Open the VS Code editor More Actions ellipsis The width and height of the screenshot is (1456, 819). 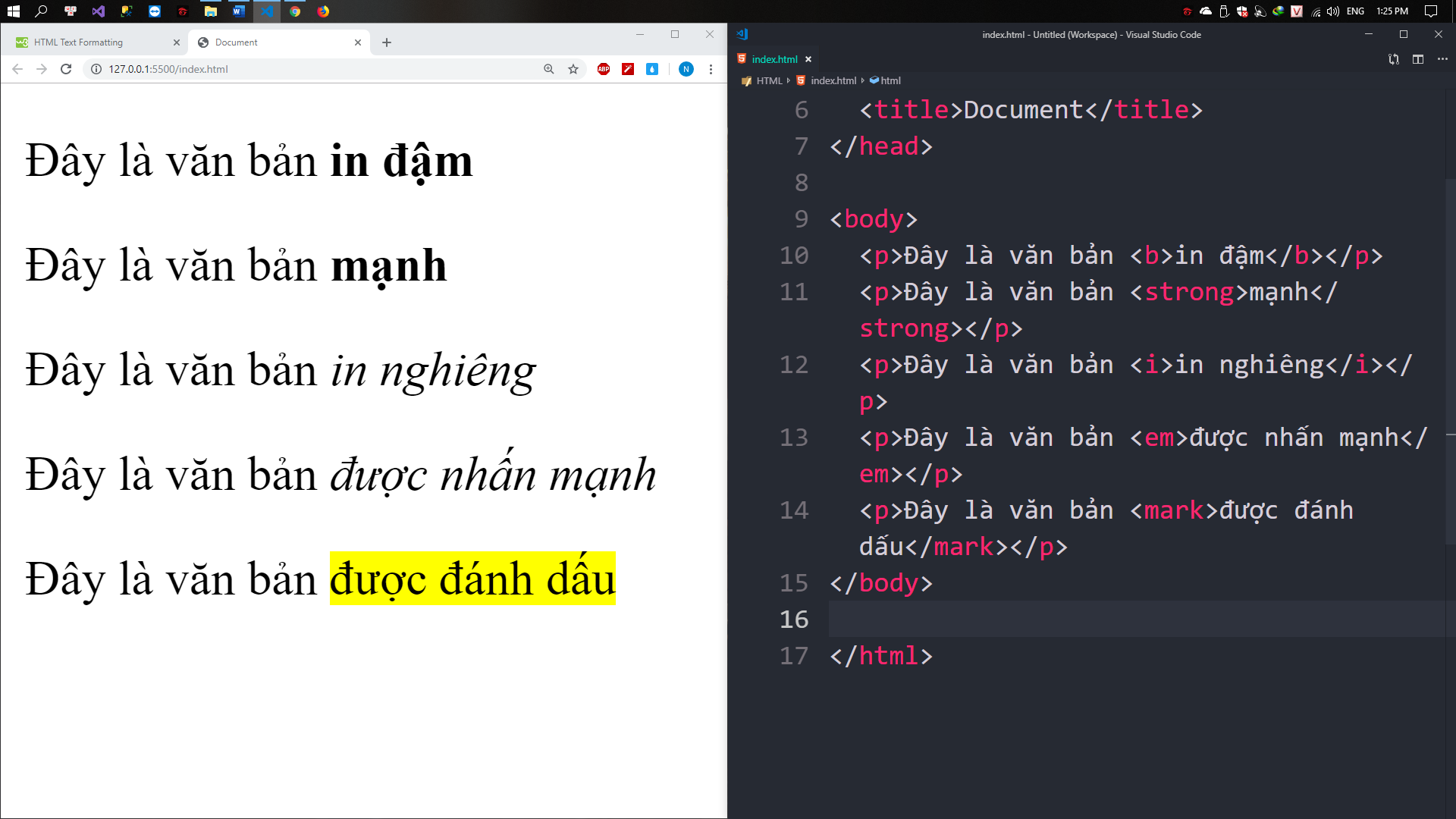point(1442,59)
